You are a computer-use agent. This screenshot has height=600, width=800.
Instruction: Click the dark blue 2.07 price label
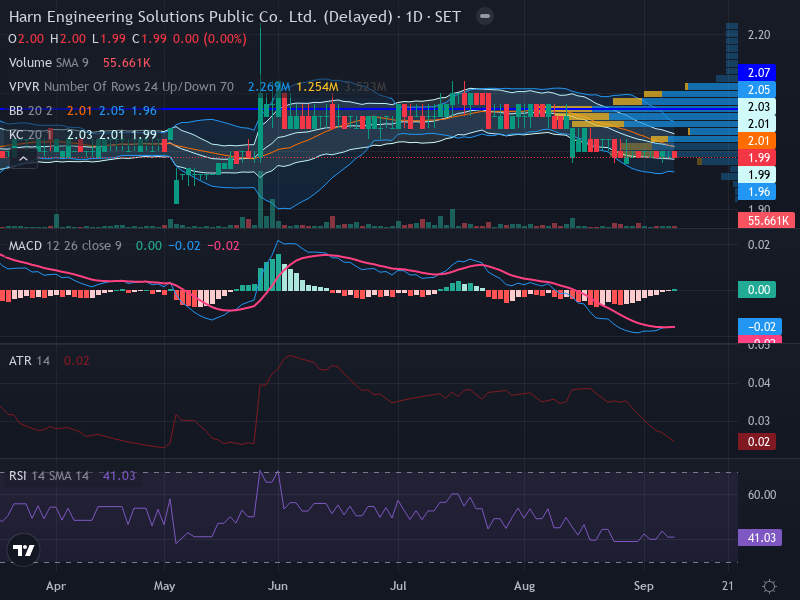point(757,72)
